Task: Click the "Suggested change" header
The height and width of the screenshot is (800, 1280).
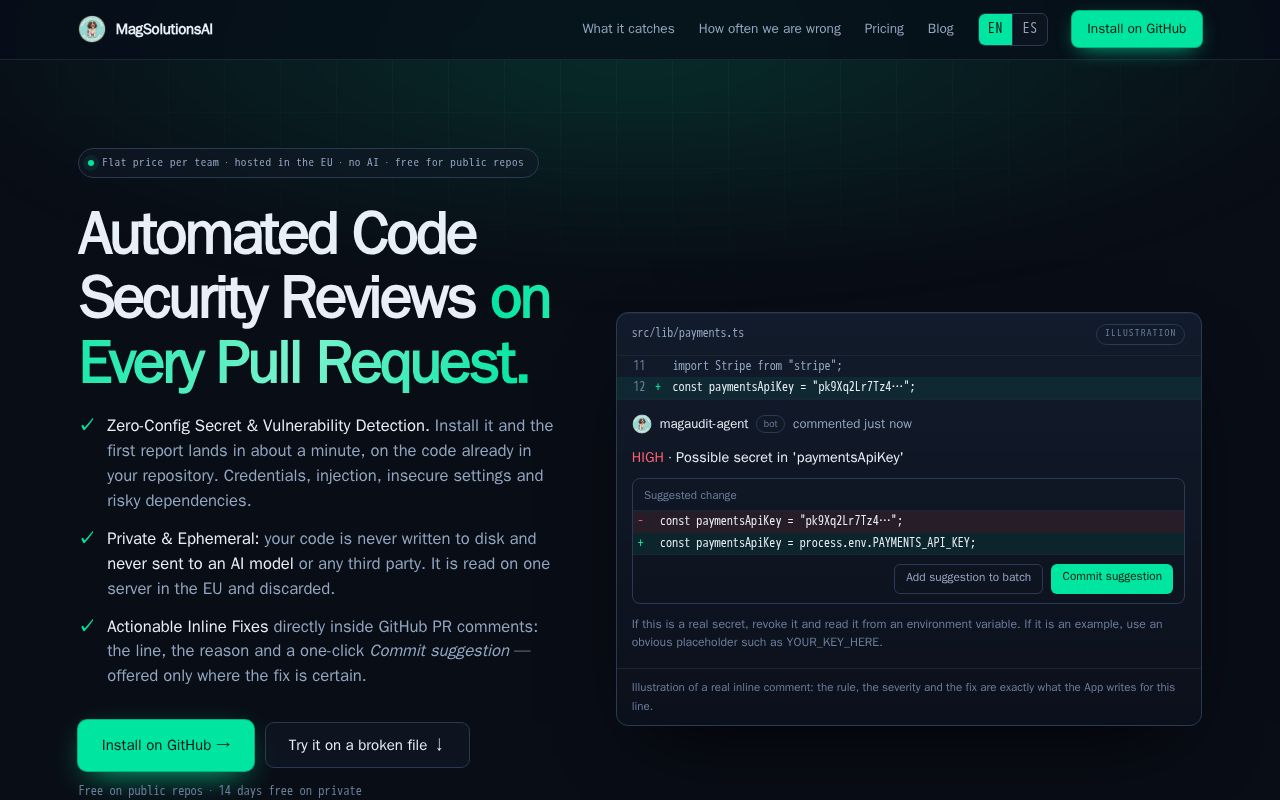Action: coord(690,495)
